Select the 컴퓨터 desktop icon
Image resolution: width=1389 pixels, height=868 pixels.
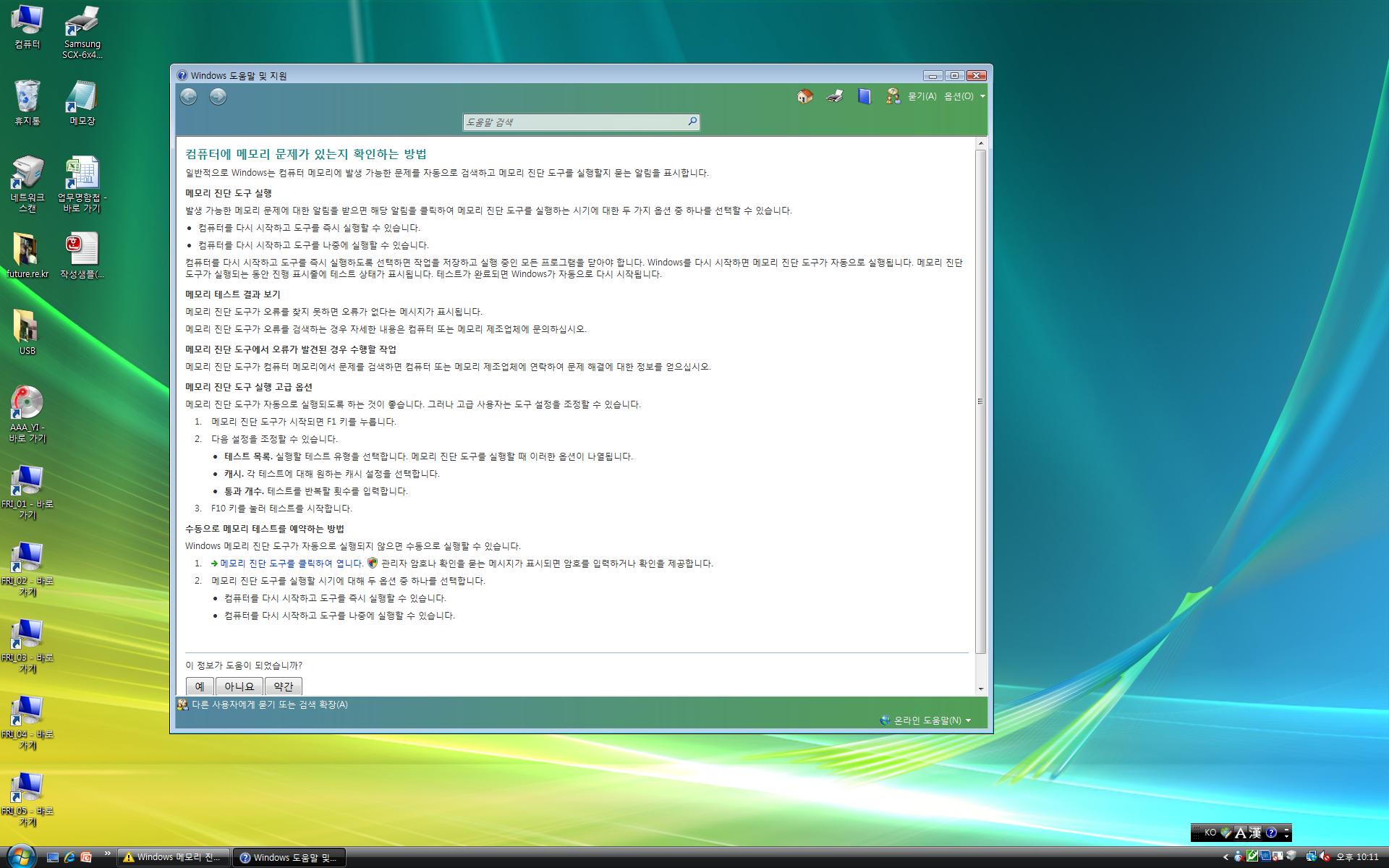[x=27, y=27]
